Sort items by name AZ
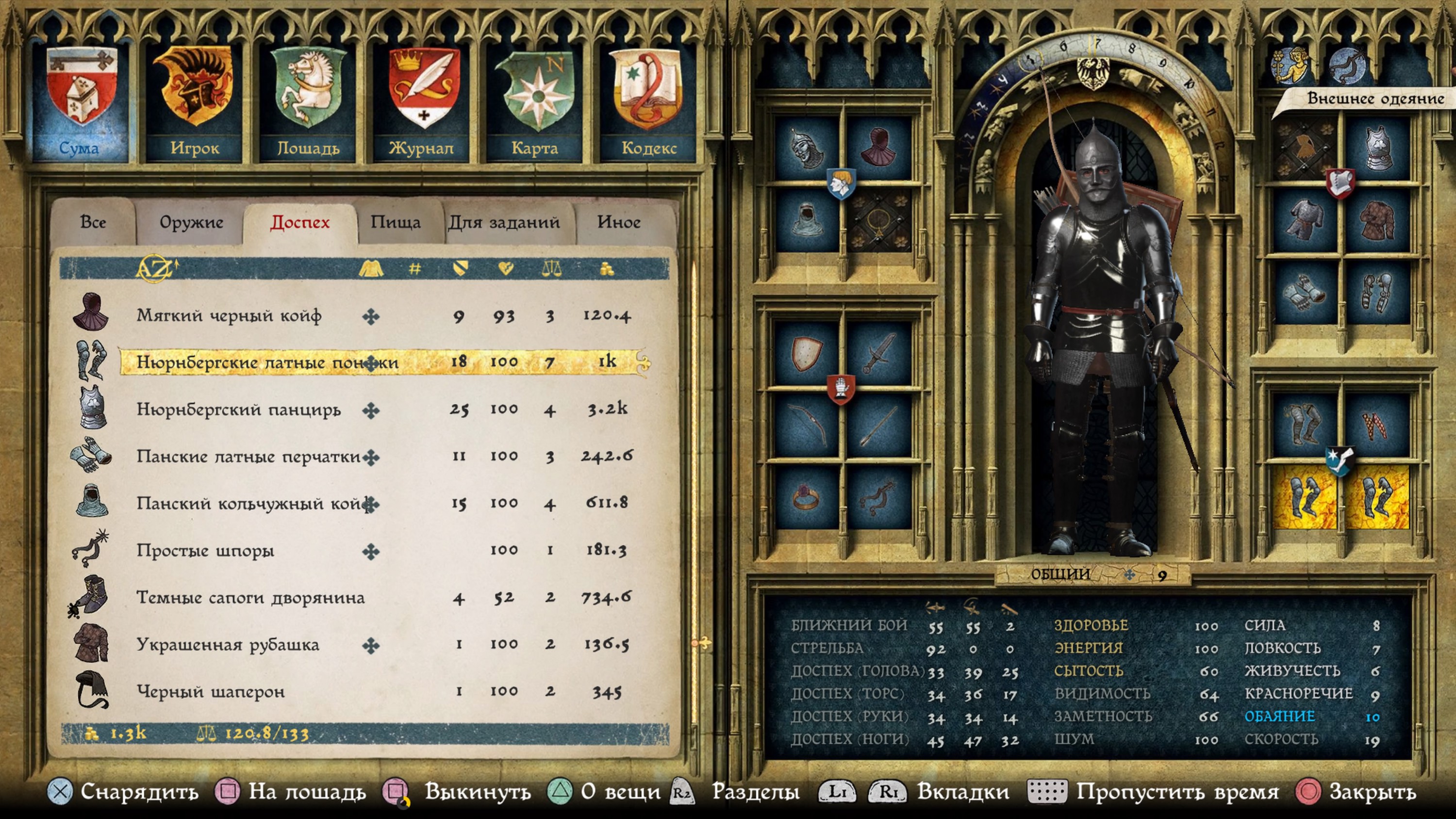Viewport: 1456px width, 819px height. (157, 268)
